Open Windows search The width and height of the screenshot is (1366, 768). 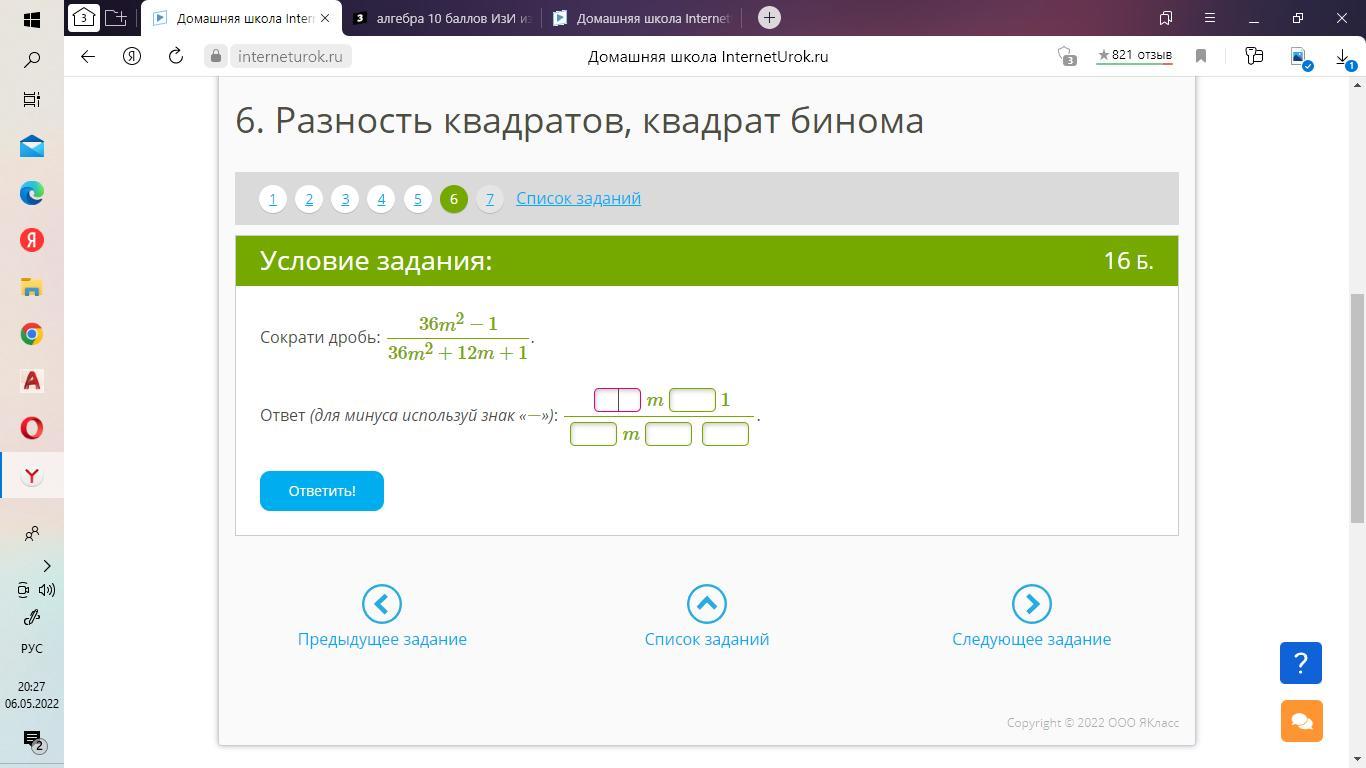tap(31, 61)
